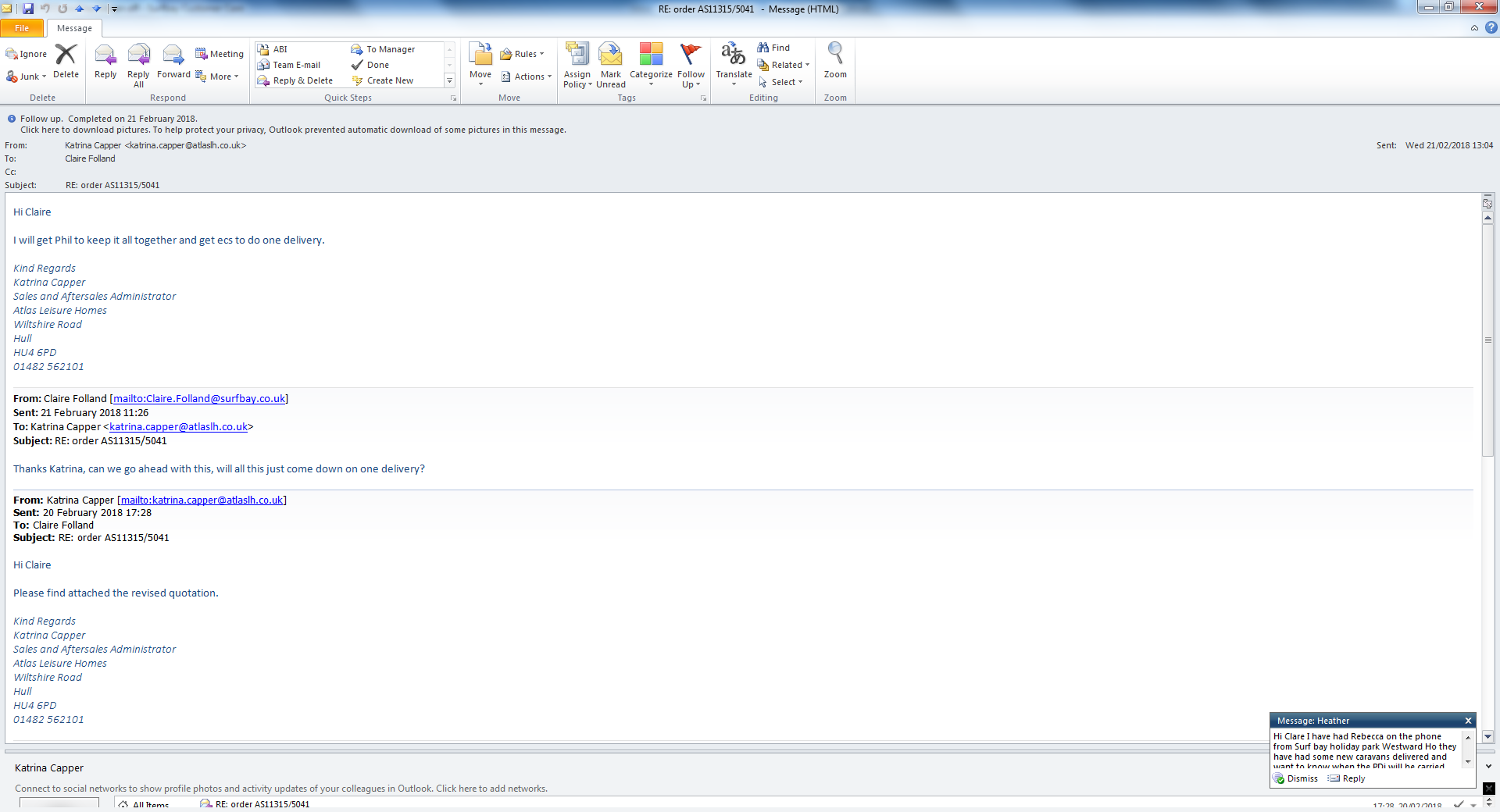Expand the Quick Steps gallery

point(449,80)
